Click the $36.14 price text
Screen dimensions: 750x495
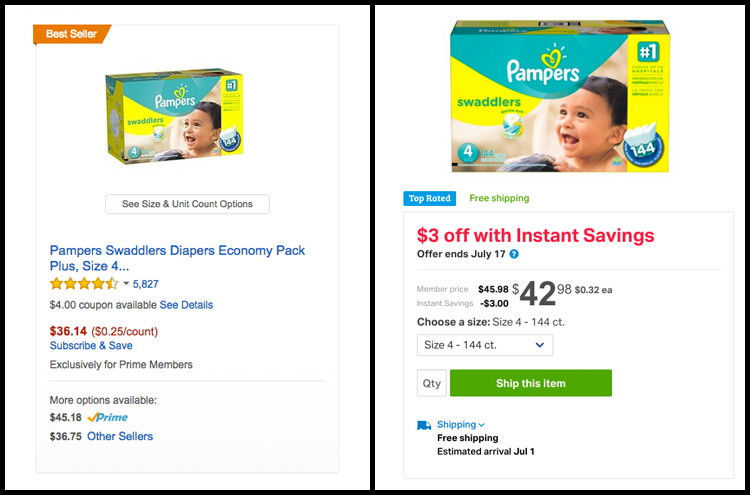(68, 331)
